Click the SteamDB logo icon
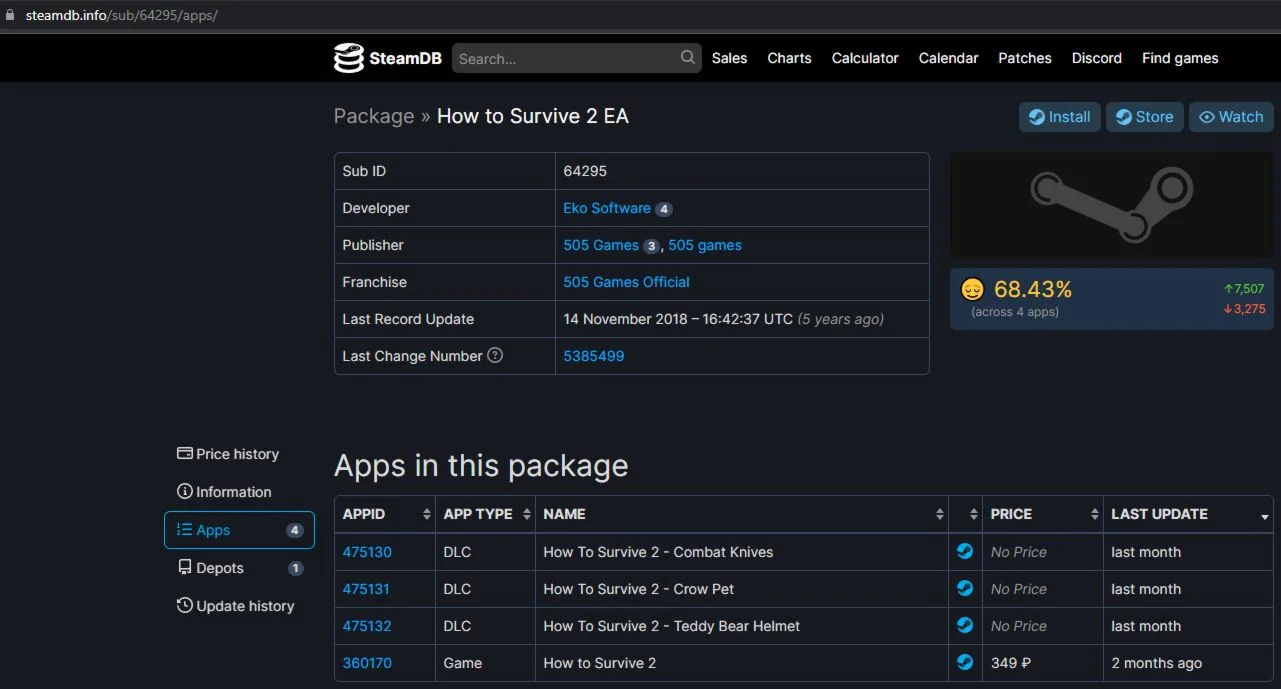Viewport: 1281px width, 689px height. pos(348,58)
